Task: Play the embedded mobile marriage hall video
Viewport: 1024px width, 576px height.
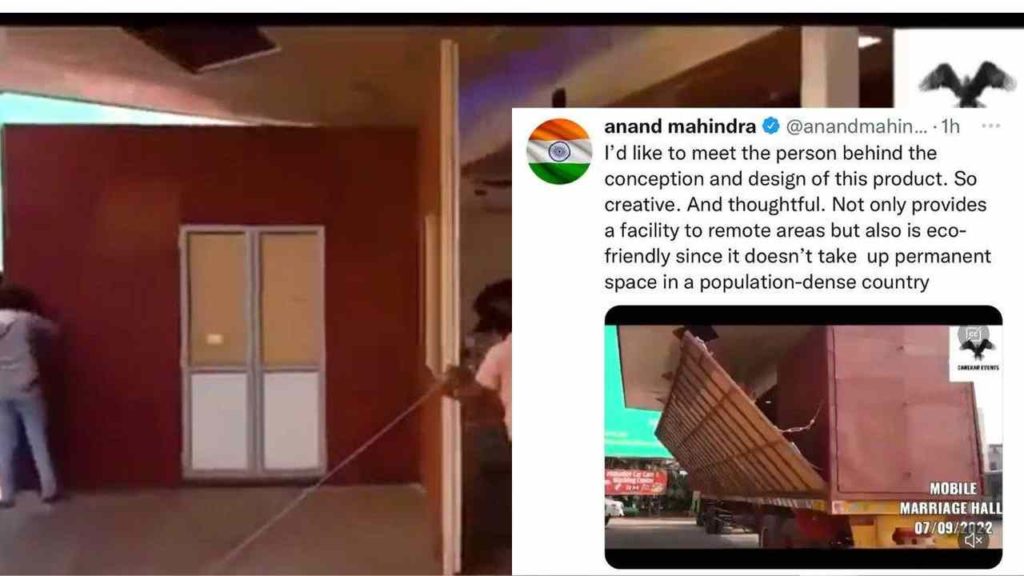Action: click(803, 436)
